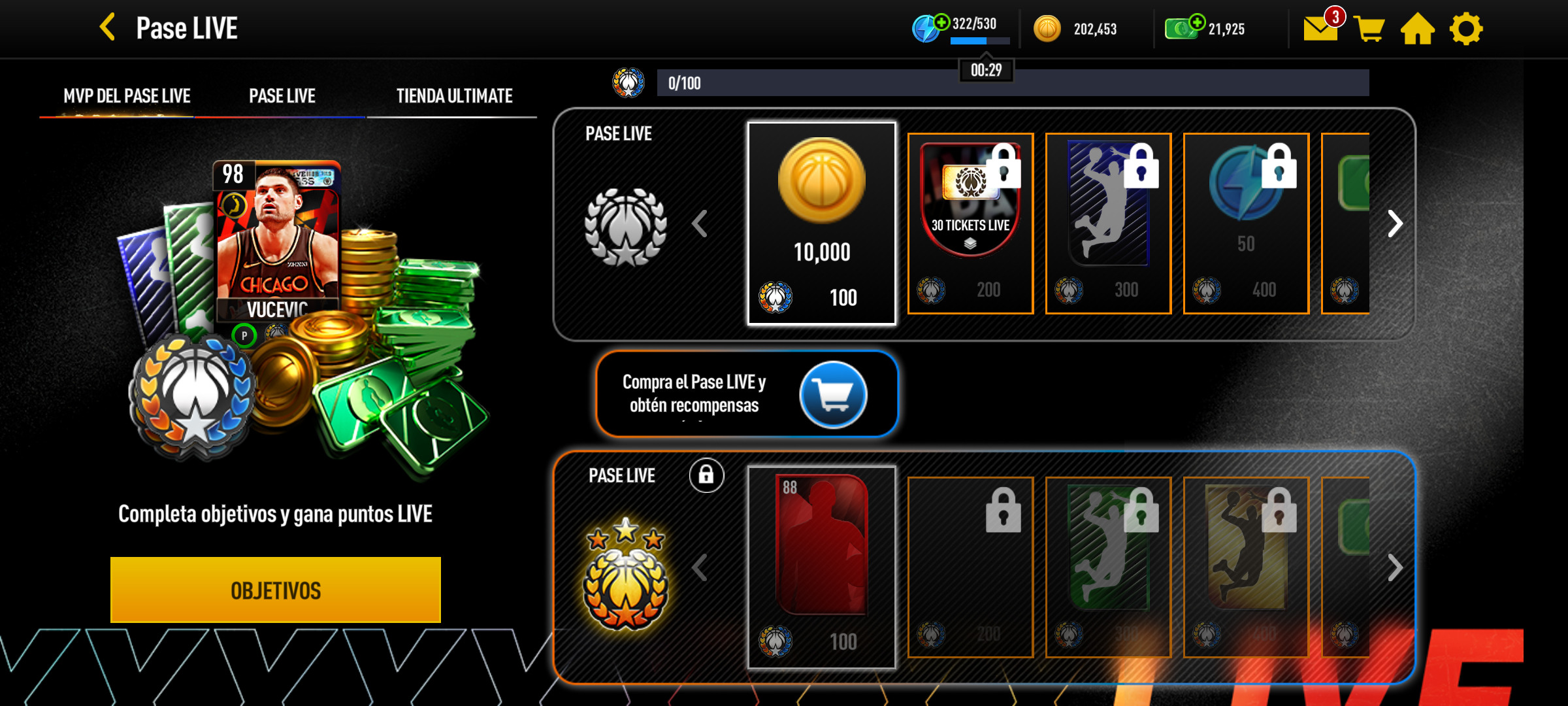Switch to MVP DEL PASE LIVE tab
This screenshot has width=1568, height=706.
127,96
